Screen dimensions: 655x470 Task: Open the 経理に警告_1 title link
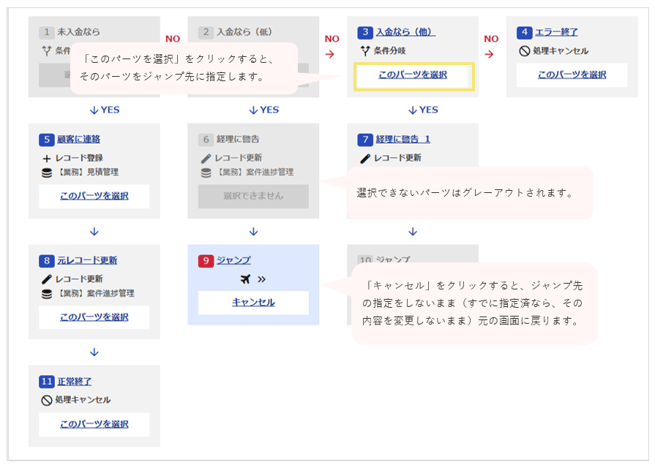point(403,140)
